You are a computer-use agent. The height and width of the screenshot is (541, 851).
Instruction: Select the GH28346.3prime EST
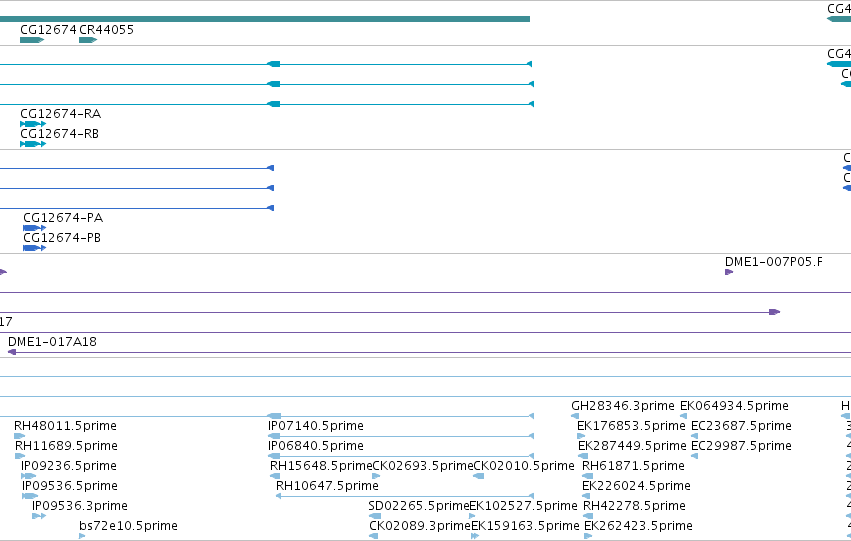click(575, 416)
